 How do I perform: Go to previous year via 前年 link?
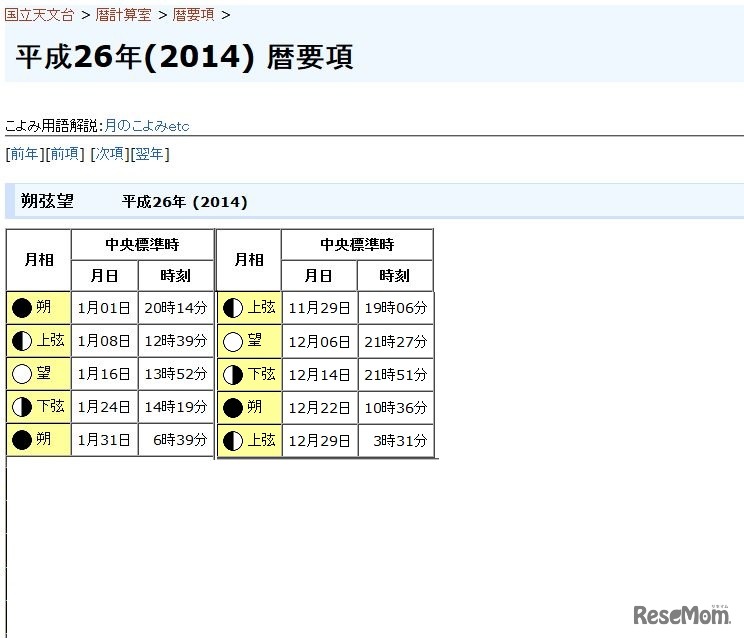point(24,154)
